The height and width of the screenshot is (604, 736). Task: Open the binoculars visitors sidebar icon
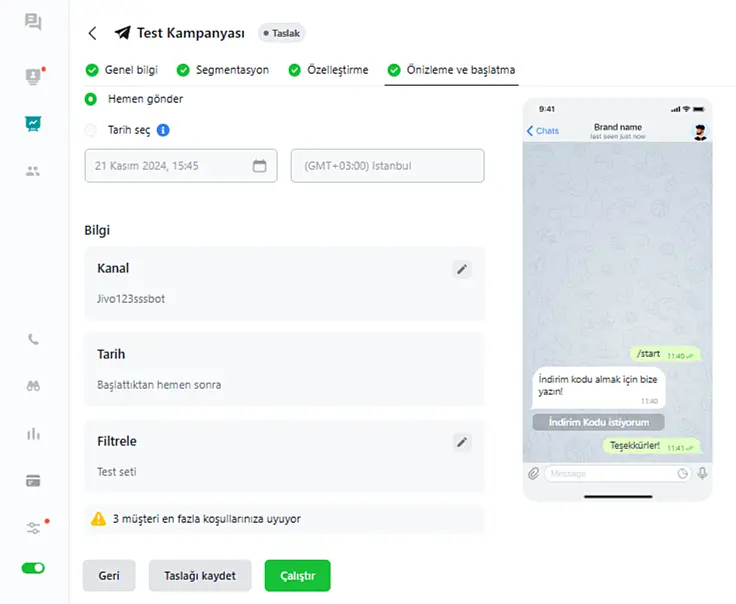[33, 386]
